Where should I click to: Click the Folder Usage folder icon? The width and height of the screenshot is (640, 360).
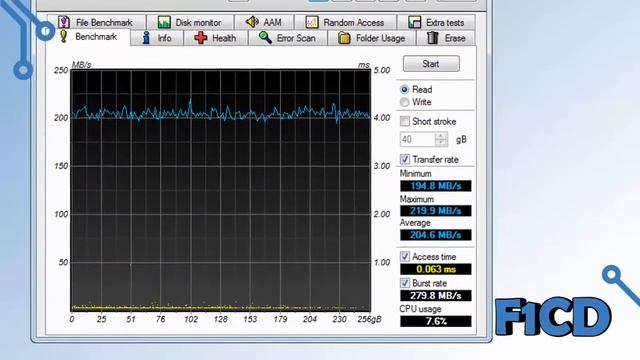[x=344, y=38]
